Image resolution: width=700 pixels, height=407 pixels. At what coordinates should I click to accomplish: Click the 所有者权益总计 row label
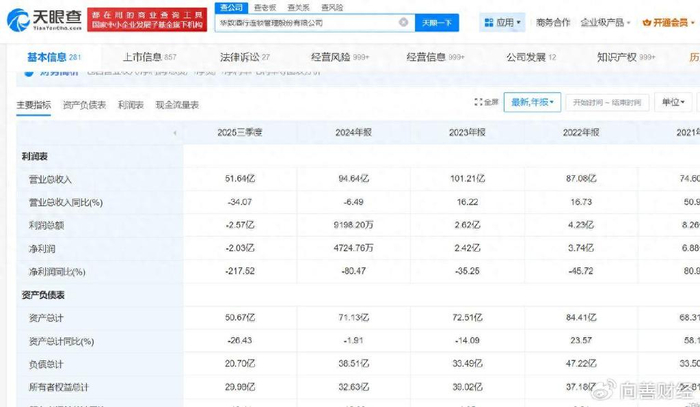tap(58, 387)
